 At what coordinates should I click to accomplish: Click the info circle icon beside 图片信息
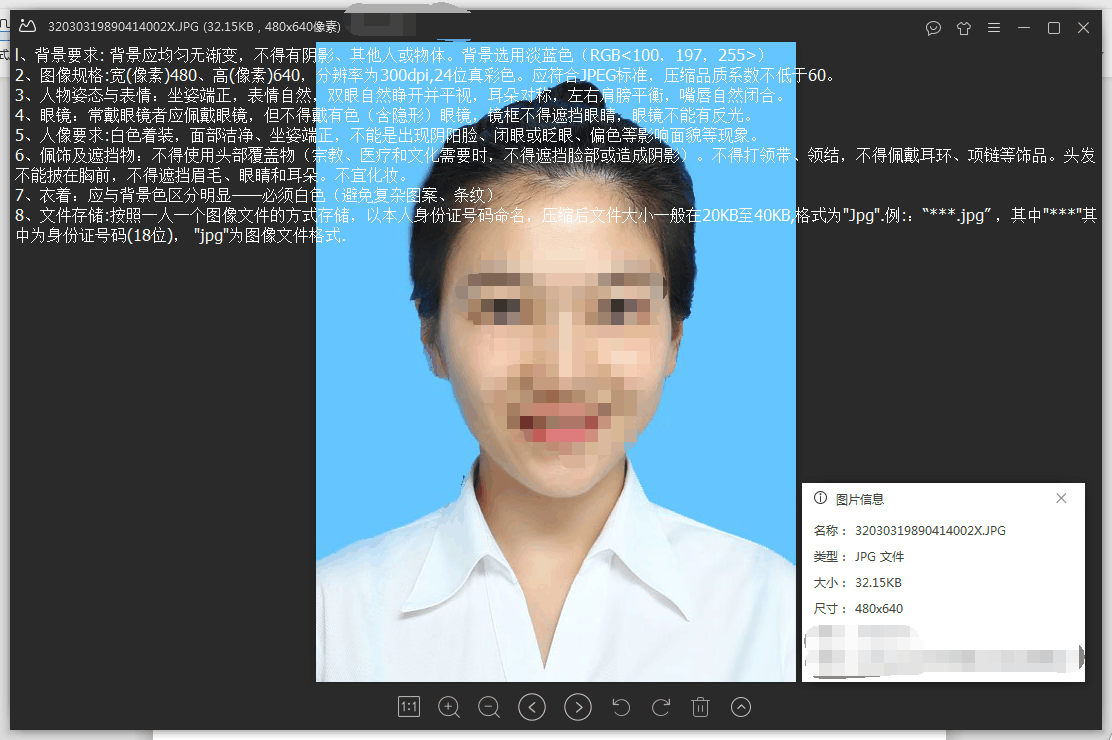click(820, 498)
